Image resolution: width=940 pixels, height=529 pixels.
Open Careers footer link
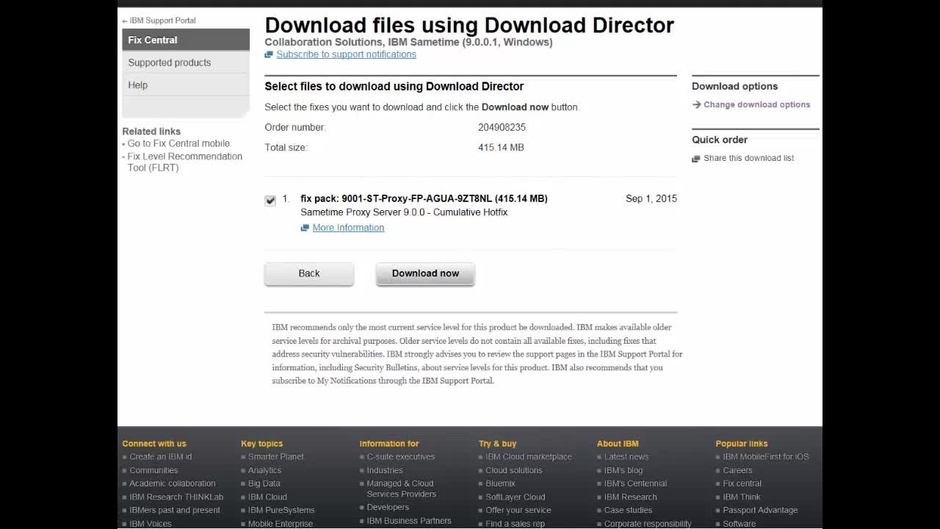tap(737, 470)
